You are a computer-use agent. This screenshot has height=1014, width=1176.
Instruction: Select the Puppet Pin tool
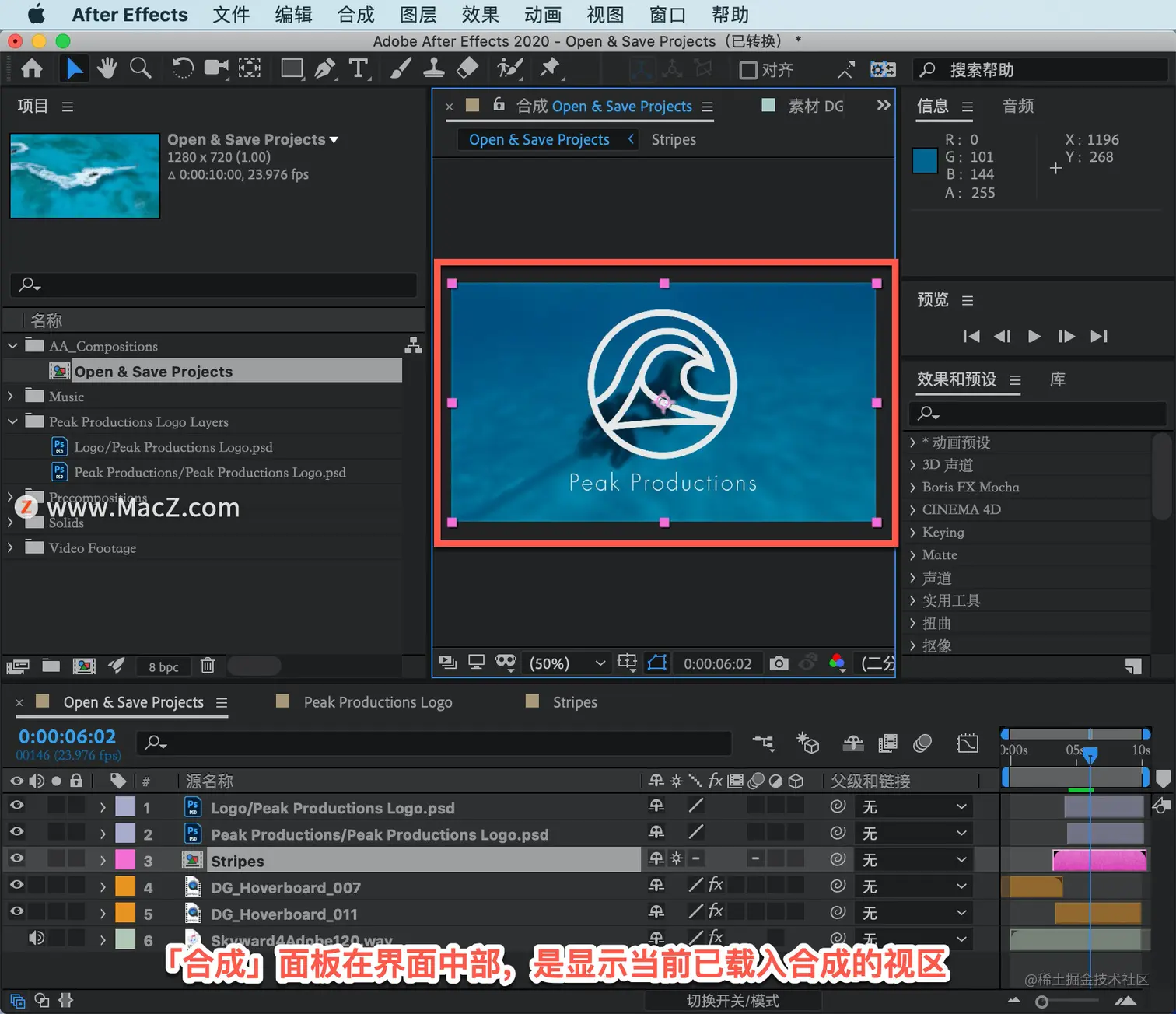550,68
